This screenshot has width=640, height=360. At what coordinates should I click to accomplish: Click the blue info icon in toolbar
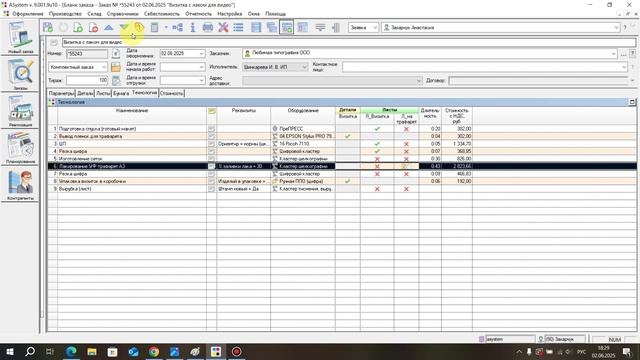pos(193,27)
